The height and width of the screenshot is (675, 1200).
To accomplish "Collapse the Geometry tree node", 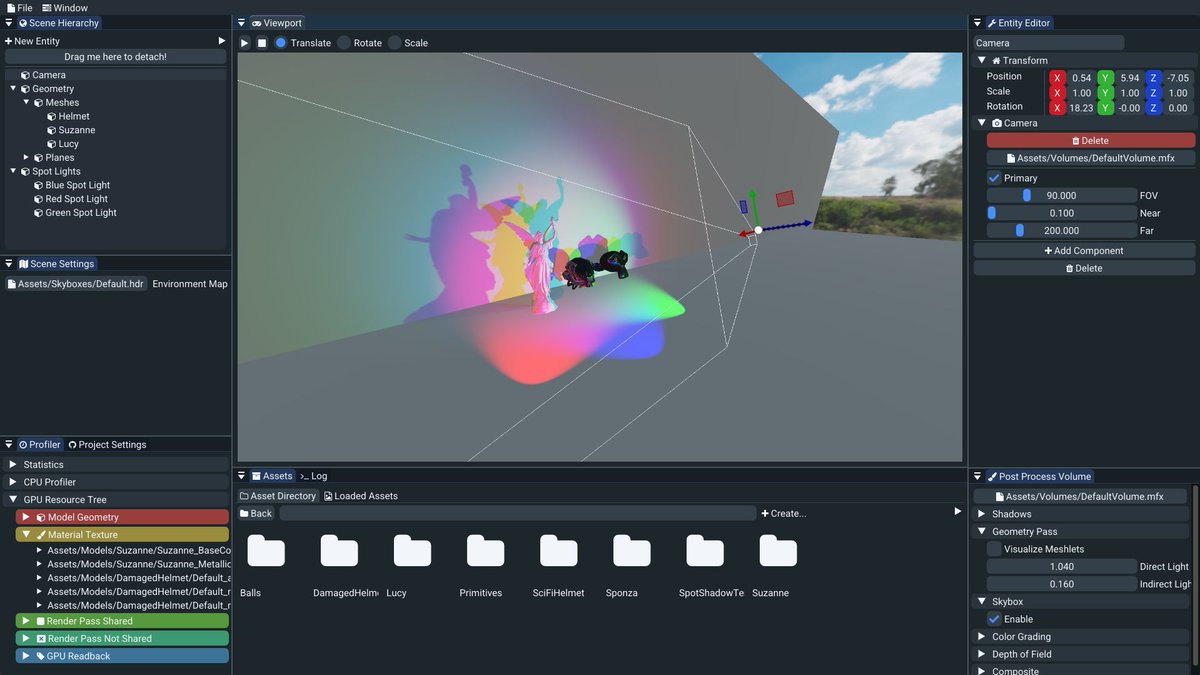I will [13, 88].
